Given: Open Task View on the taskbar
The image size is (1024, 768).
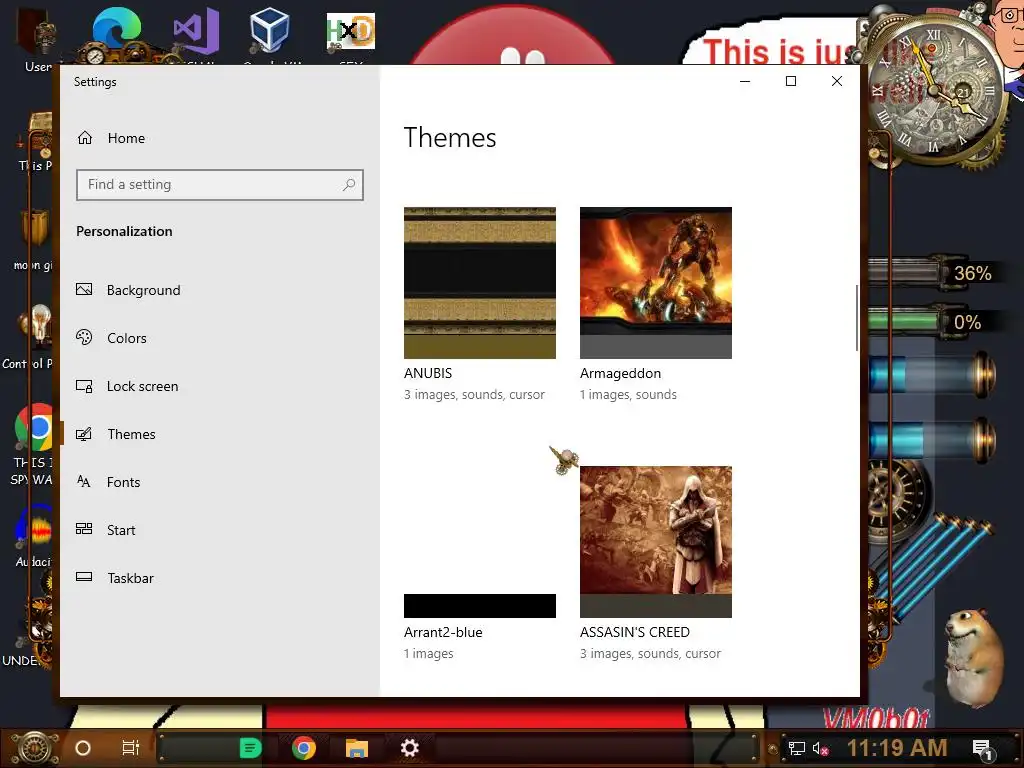Looking at the screenshot, I should (x=131, y=748).
